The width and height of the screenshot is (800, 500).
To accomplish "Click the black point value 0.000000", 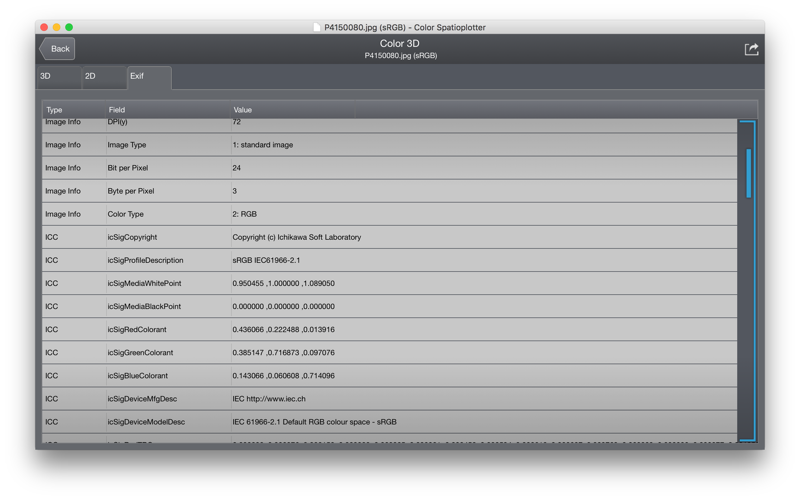I will click(x=284, y=307).
